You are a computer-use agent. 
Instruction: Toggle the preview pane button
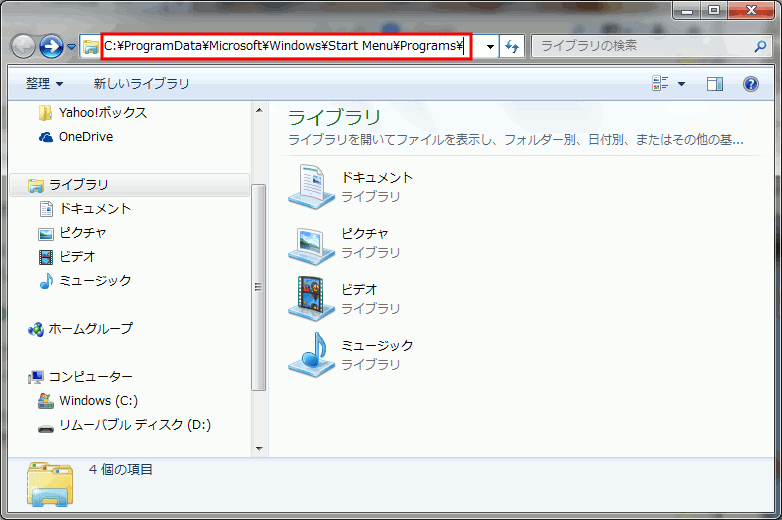coord(714,84)
